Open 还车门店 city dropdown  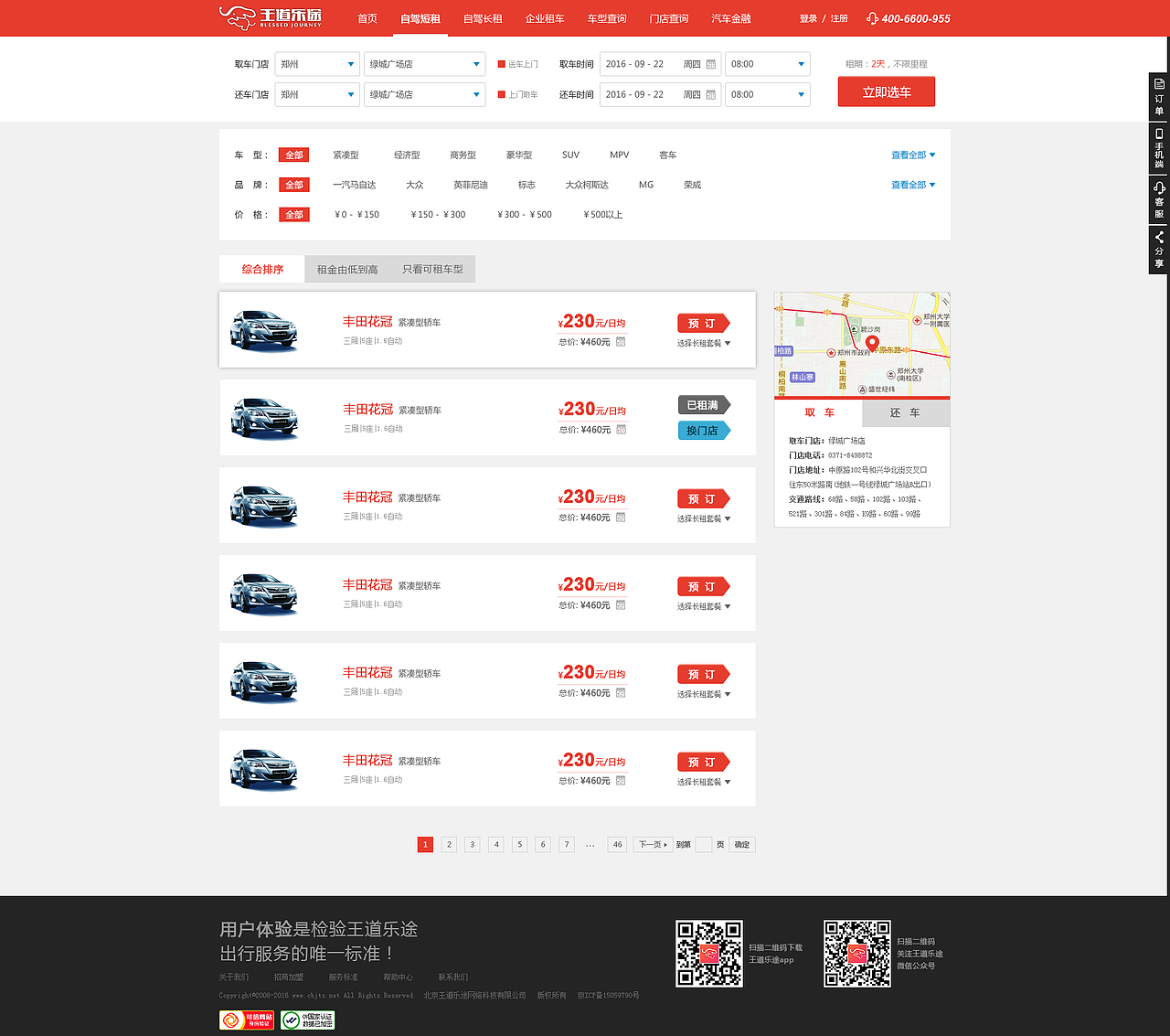[x=317, y=94]
